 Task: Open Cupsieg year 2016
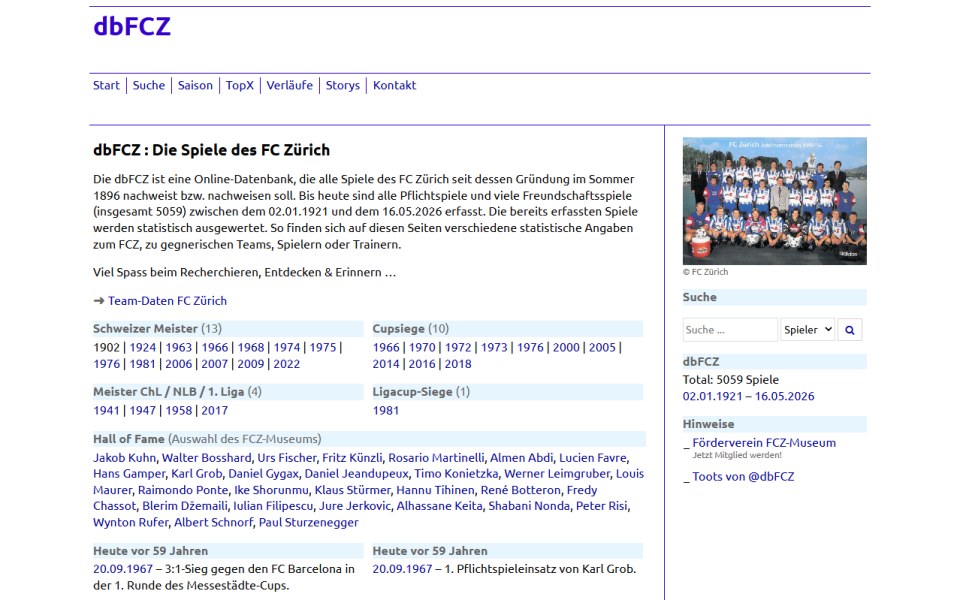(x=422, y=364)
